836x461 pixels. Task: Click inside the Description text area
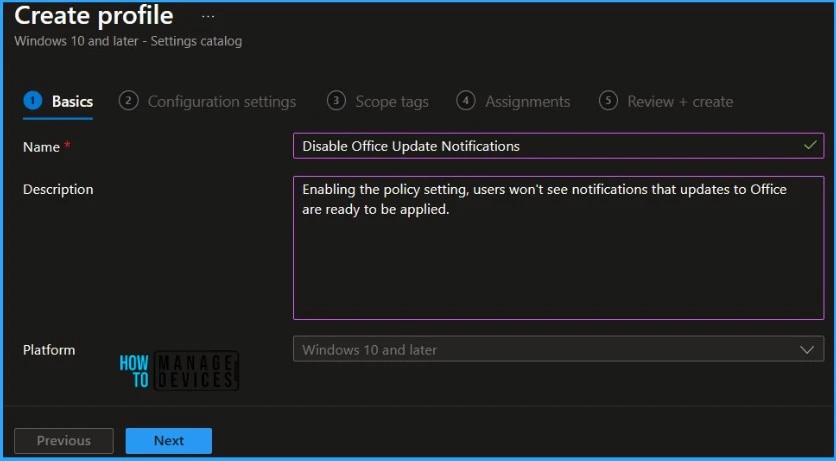pyautogui.click(x=558, y=248)
